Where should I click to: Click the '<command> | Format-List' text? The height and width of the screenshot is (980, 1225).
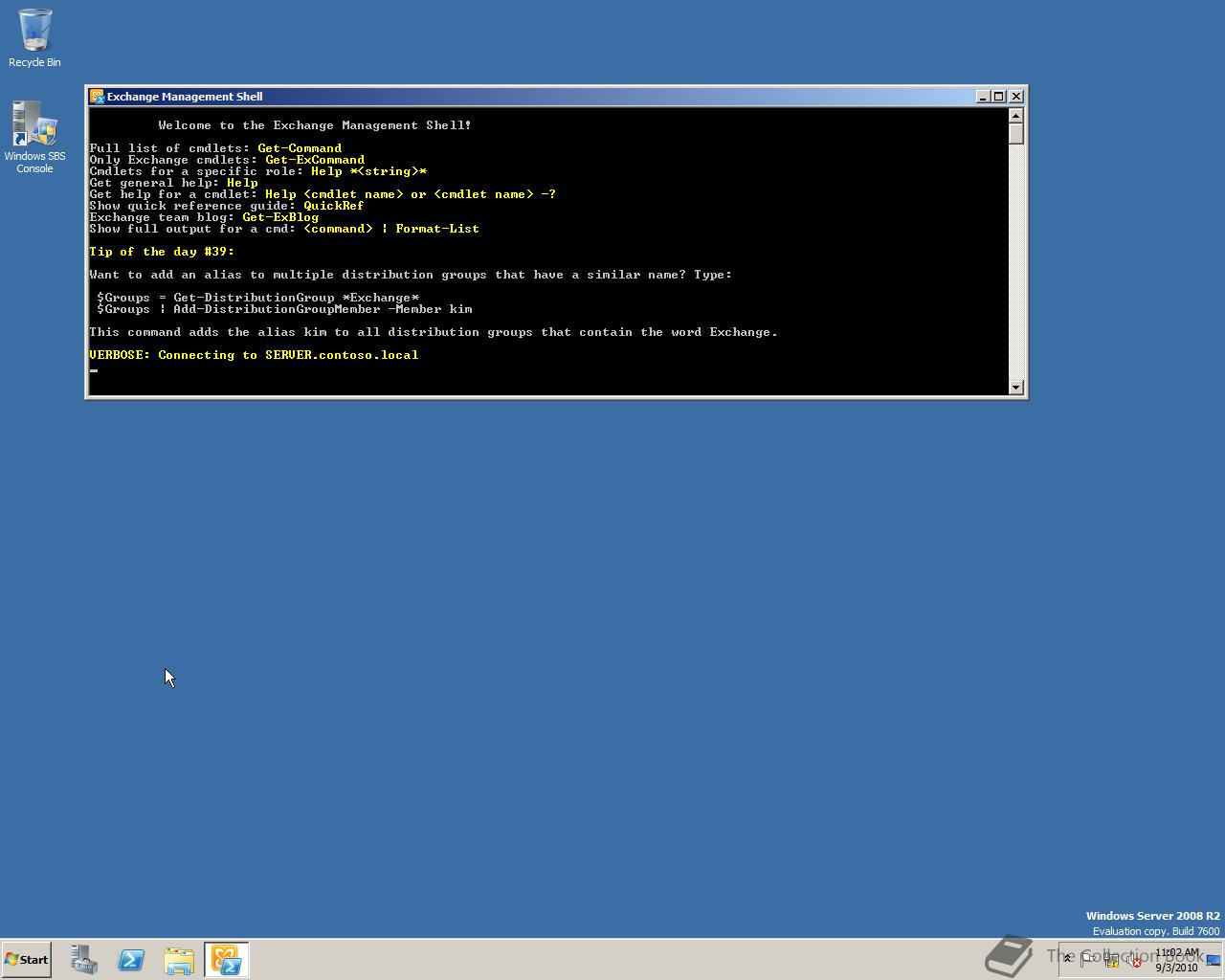coord(391,229)
